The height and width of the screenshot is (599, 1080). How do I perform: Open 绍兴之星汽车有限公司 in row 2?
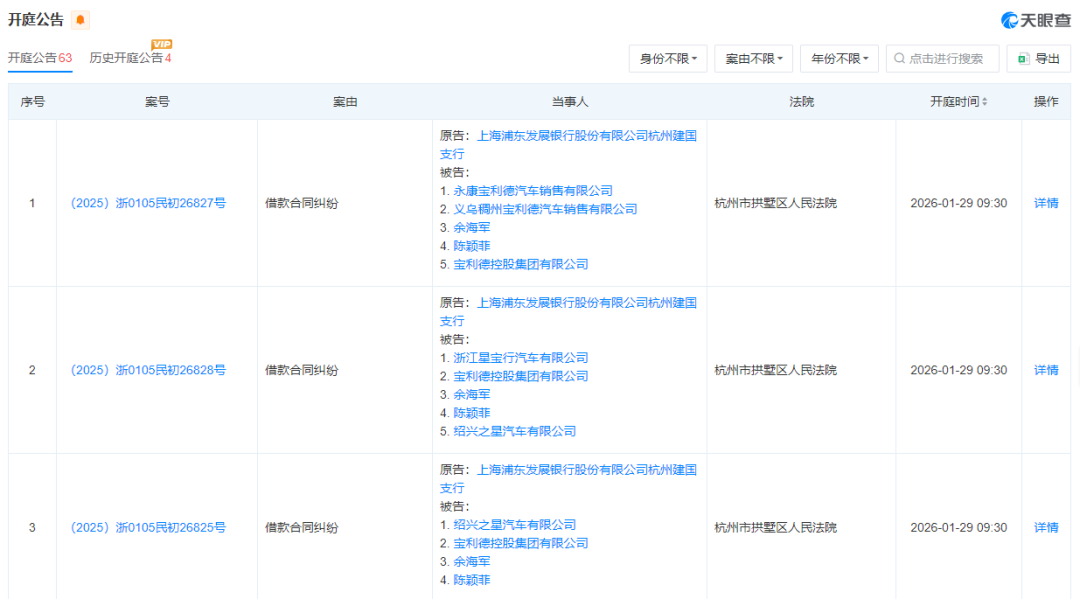515,432
